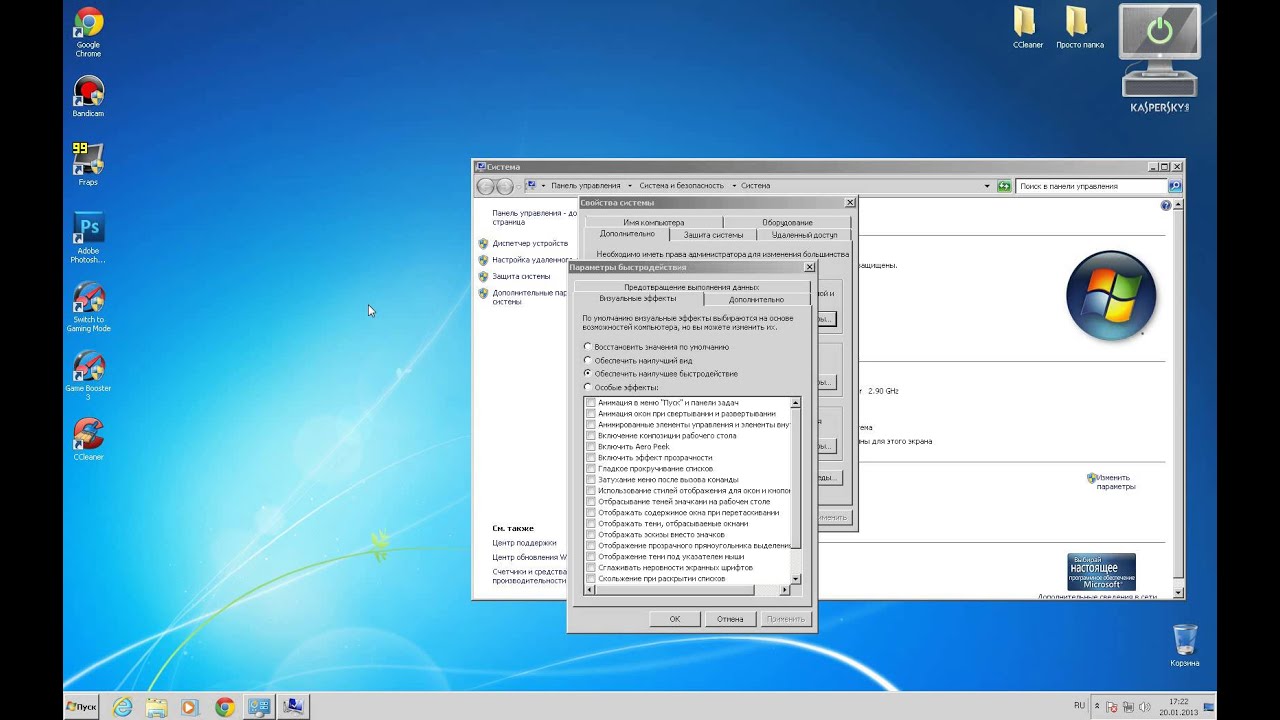The image size is (1280, 720).
Task: Enable 'Сглаживать неровности экранных шрифтов' checkbox
Action: pos(591,567)
